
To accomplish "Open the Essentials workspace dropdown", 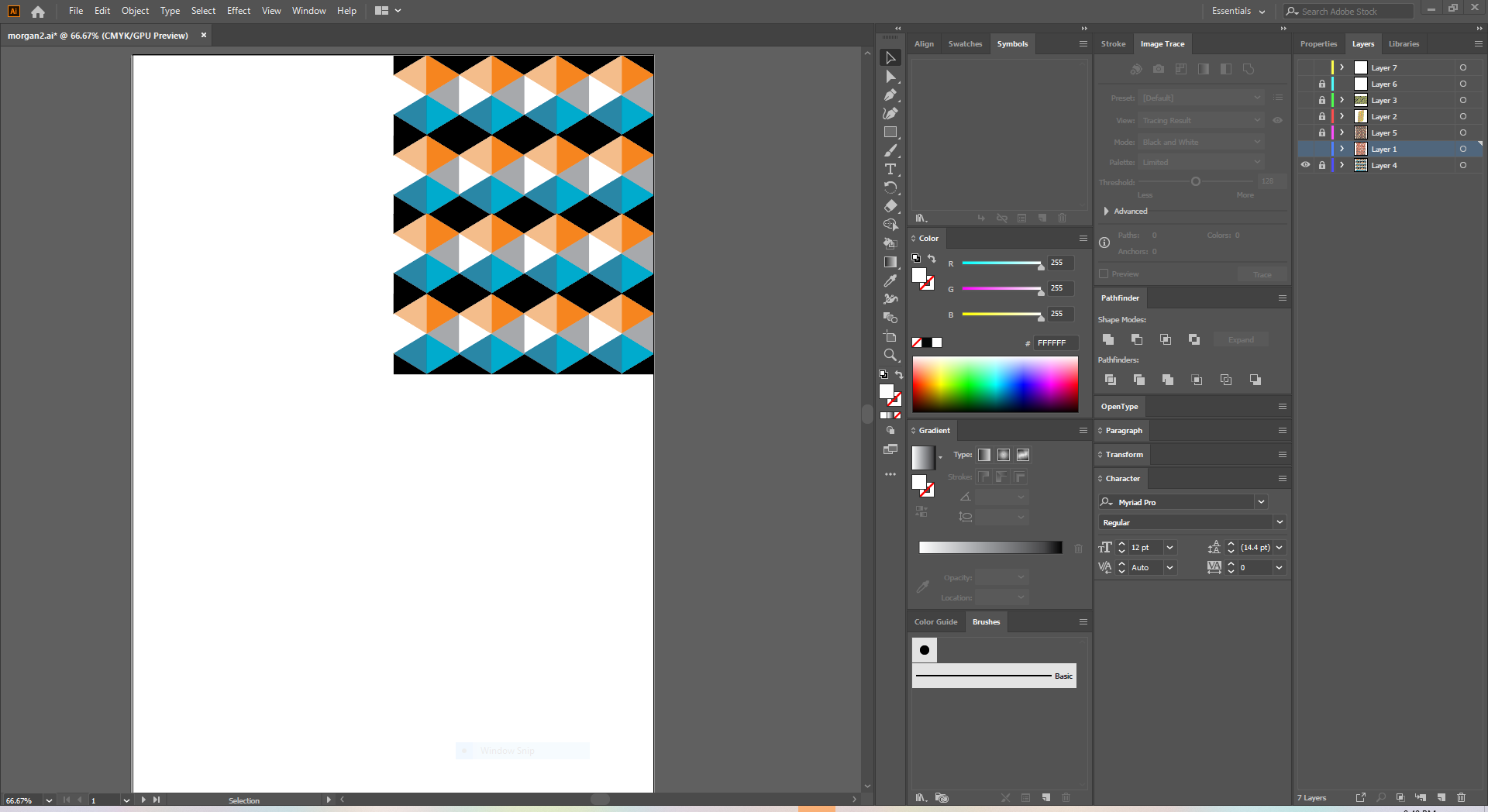I will pyautogui.click(x=1238, y=11).
